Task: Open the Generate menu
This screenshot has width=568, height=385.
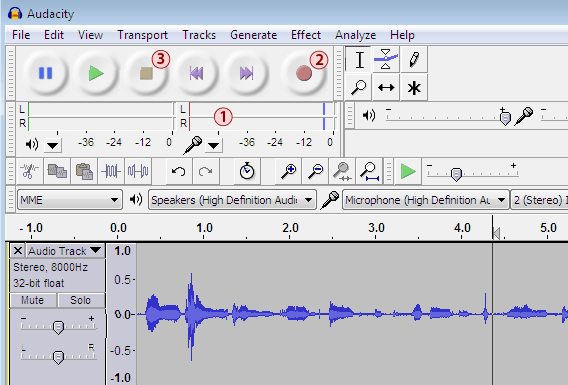Action: click(254, 35)
